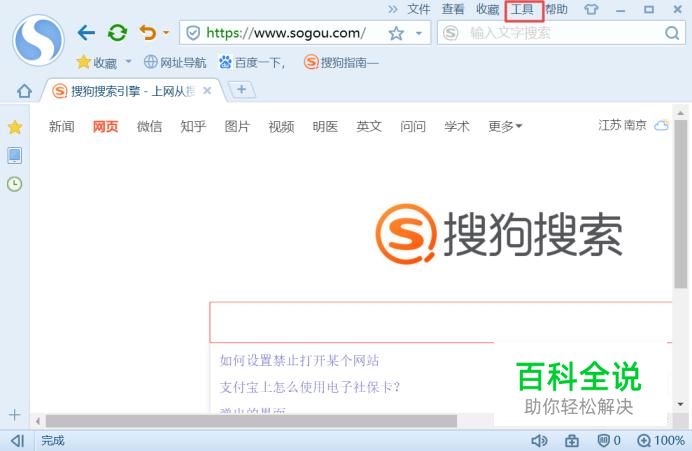Close the 搜狗搜索引擎 tab

click(x=207, y=91)
